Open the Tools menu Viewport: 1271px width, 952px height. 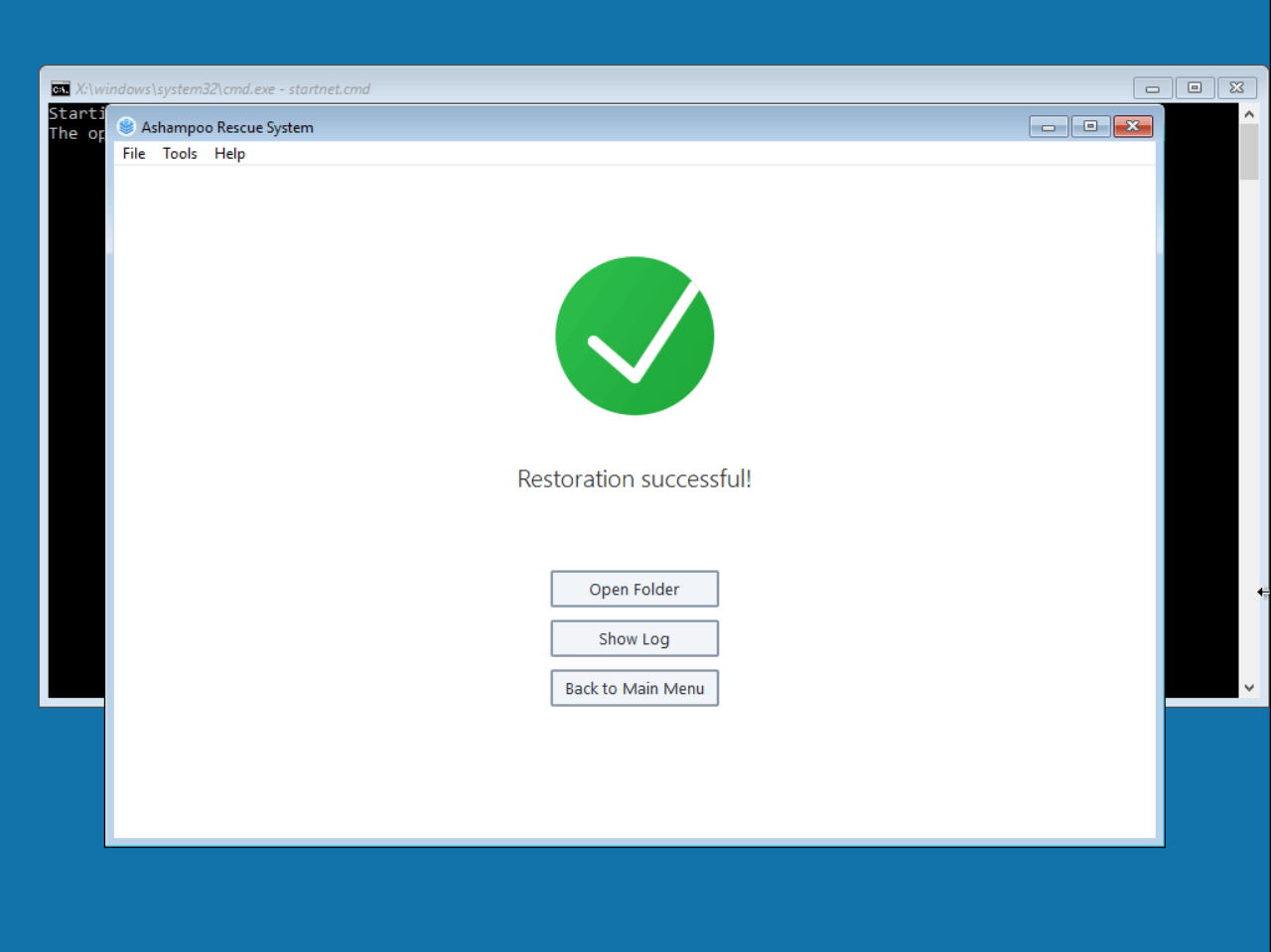(180, 154)
